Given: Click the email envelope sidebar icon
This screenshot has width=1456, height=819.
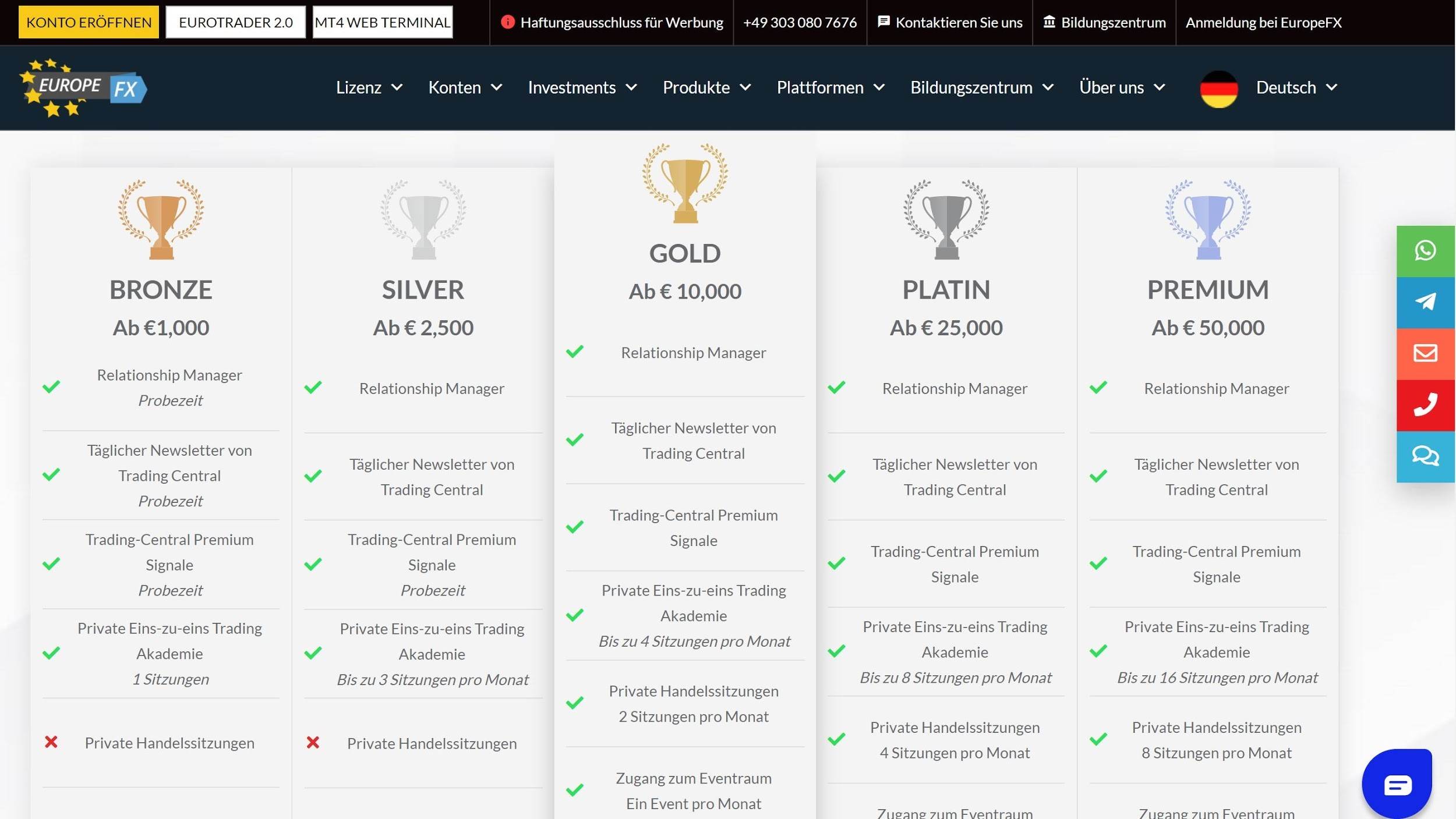Looking at the screenshot, I should pyautogui.click(x=1425, y=353).
